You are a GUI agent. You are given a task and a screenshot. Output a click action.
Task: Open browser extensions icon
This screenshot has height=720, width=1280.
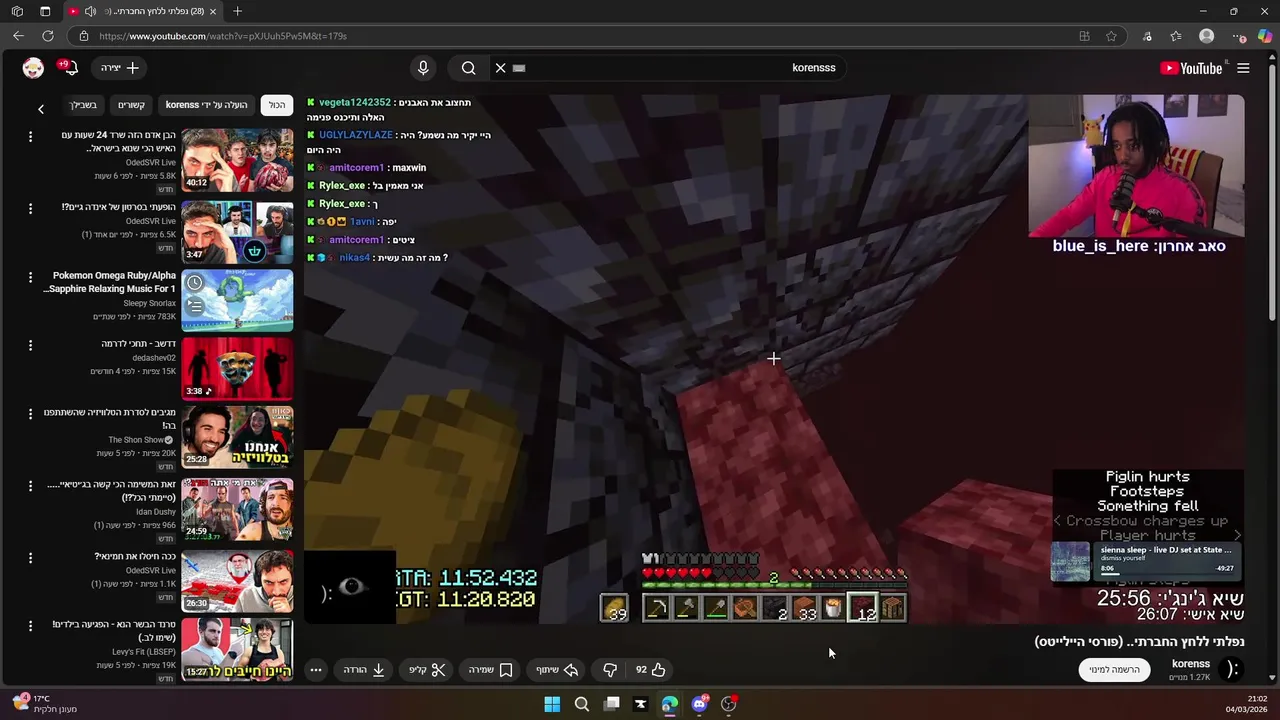[1146, 36]
